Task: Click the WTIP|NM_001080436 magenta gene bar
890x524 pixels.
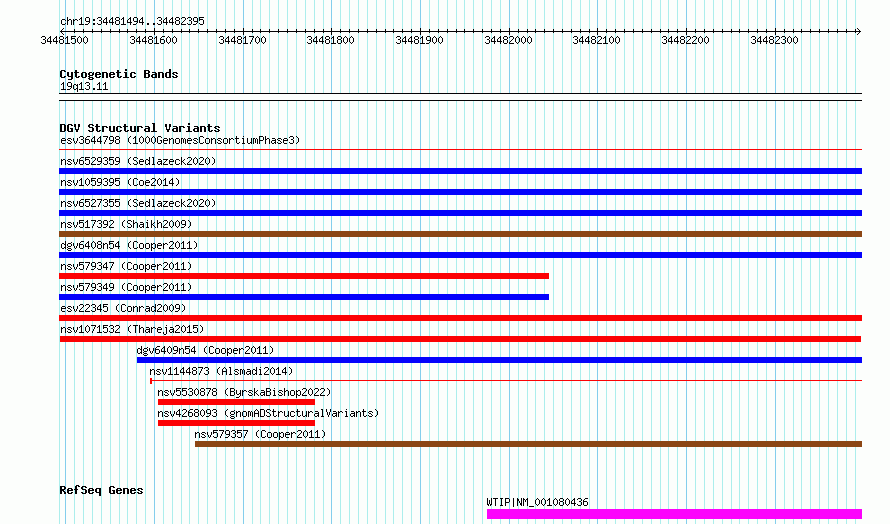Action: (674, 514)
